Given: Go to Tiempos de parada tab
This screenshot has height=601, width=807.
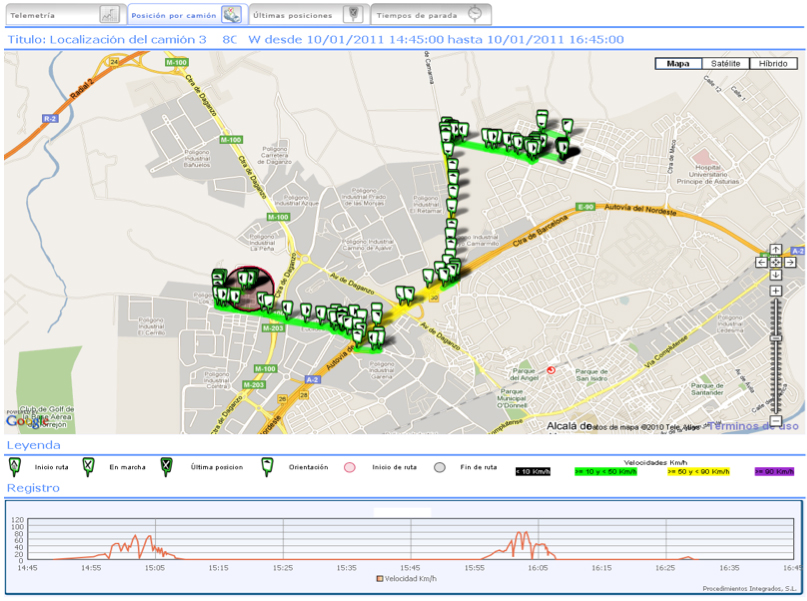Looking at the screenshot, I should (x=431, y=14).
